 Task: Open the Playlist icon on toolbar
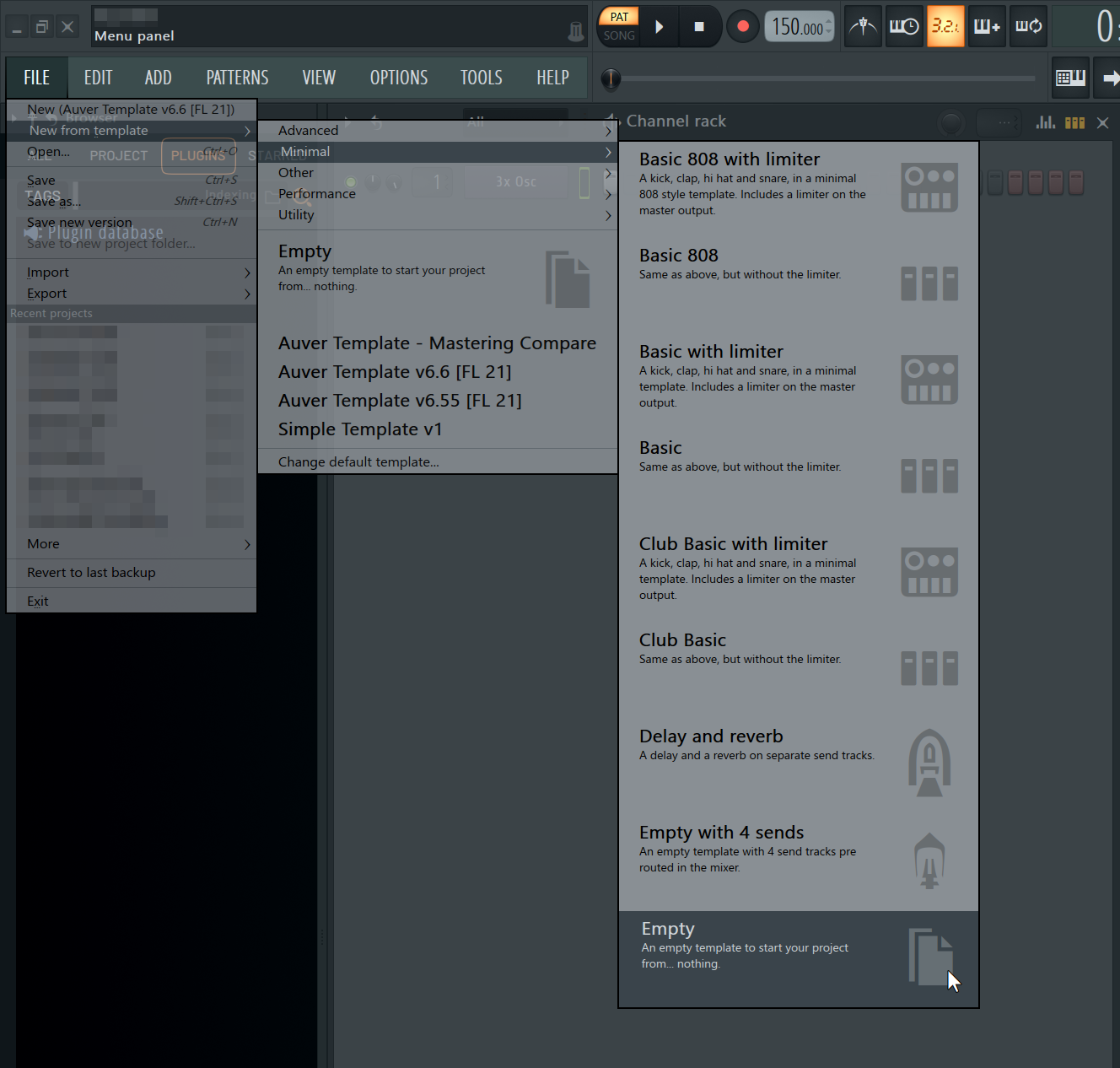1069,78
